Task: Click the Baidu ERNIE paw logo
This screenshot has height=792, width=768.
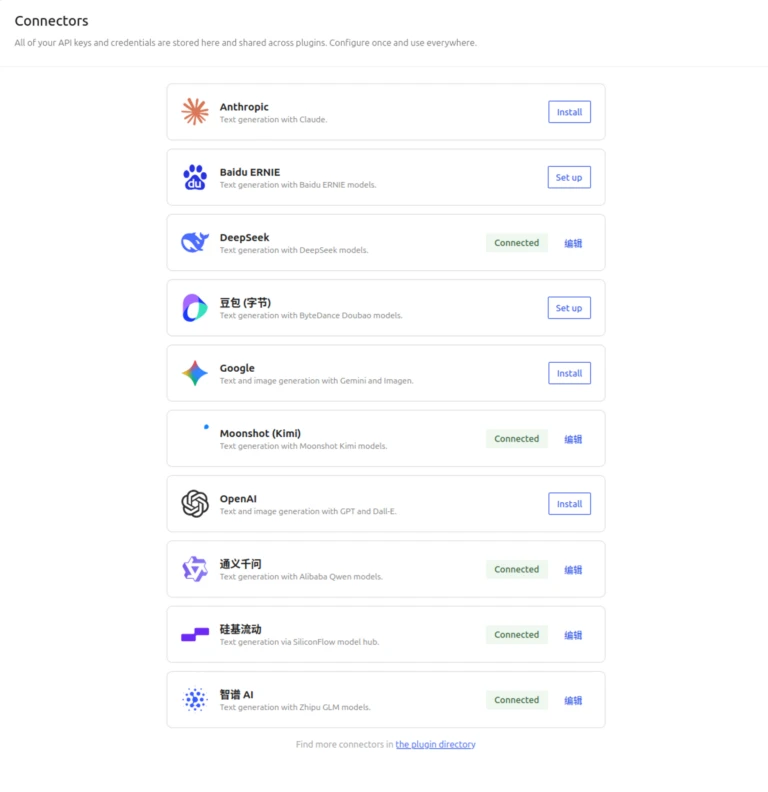Action: (x=195, y=177)
